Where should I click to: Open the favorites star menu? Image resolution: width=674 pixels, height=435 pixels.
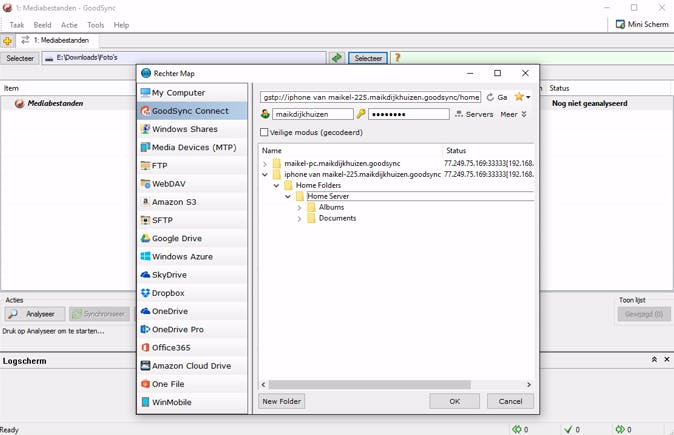pyautogui.click(x=522, y=97)
